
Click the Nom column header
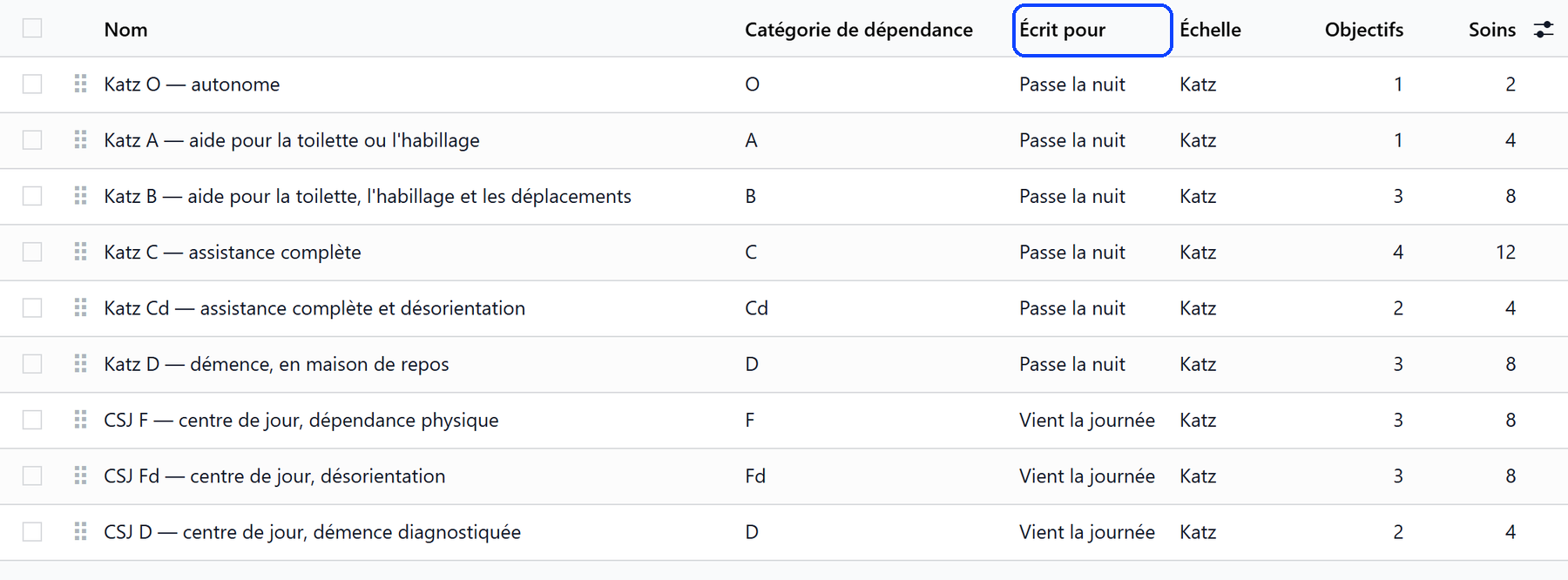125,30
